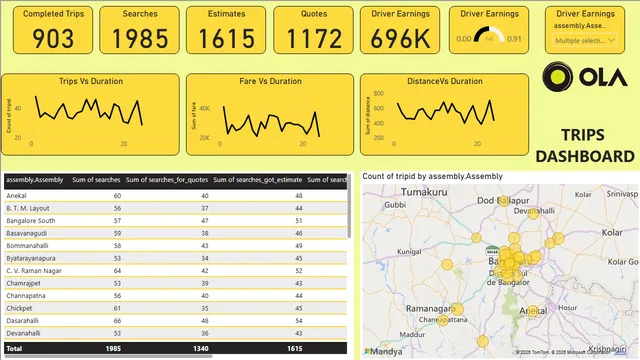
Task: Click the Total estimate value 1615
Action: (x=294, y=349)
